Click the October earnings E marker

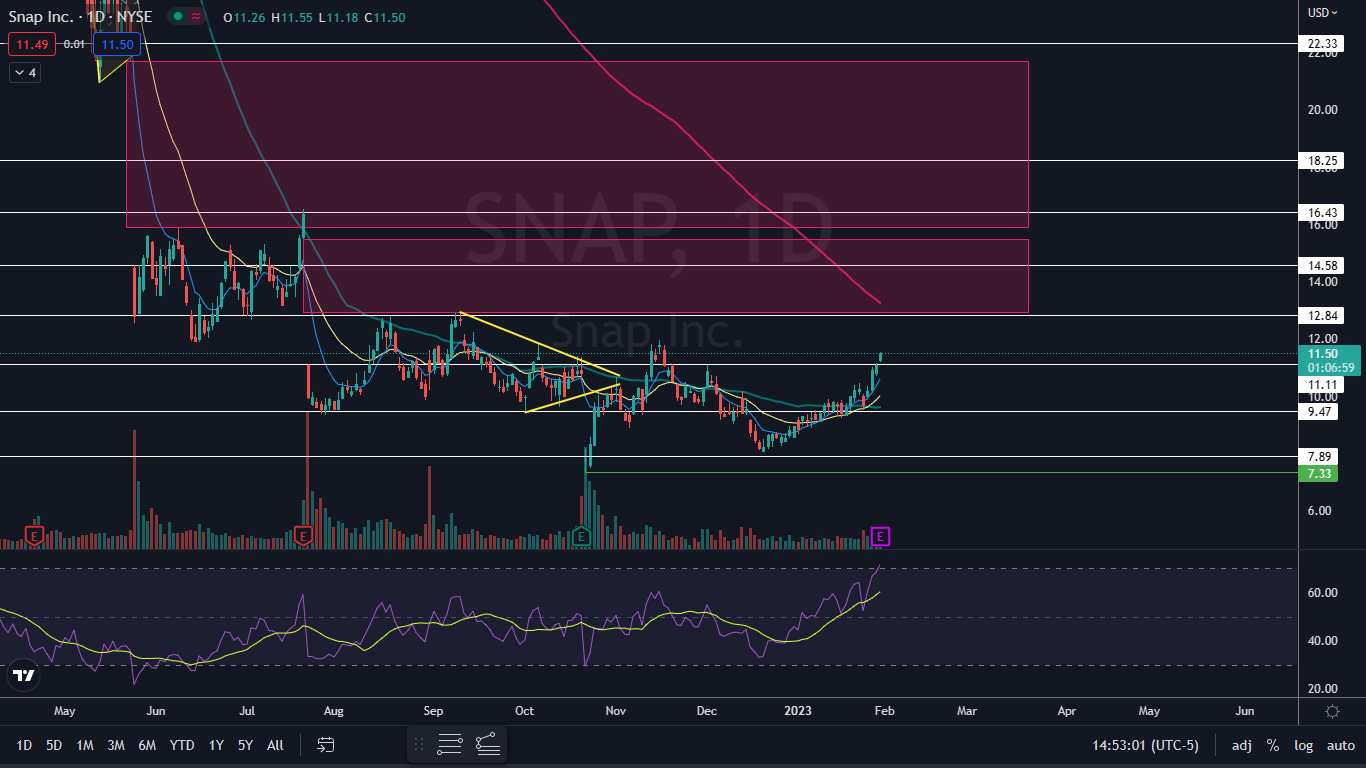[580, 537]
